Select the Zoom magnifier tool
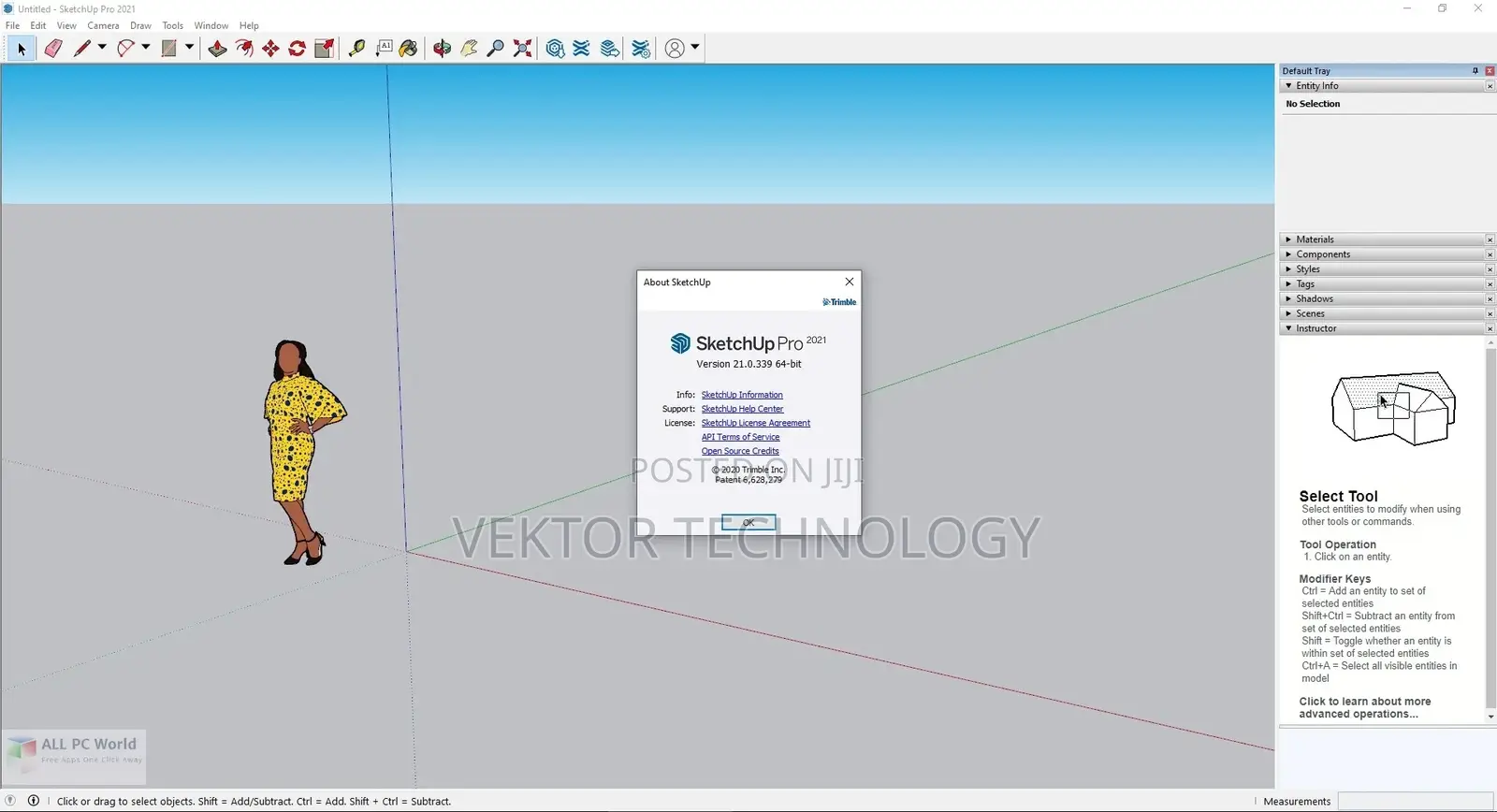This screenshot has width=1497, height=812. (496, 49)
